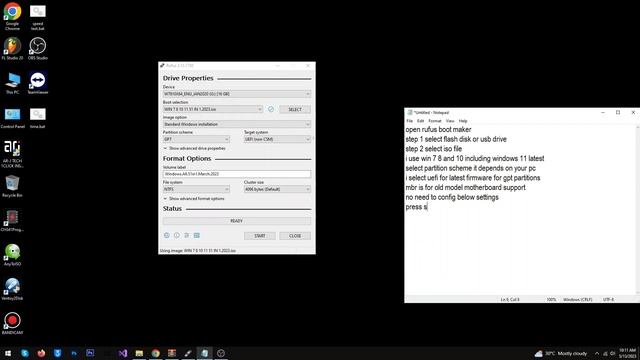This screenshot has width=640, height=360.
Task: Open Skype from the taskbar
Action: [25, 353]
